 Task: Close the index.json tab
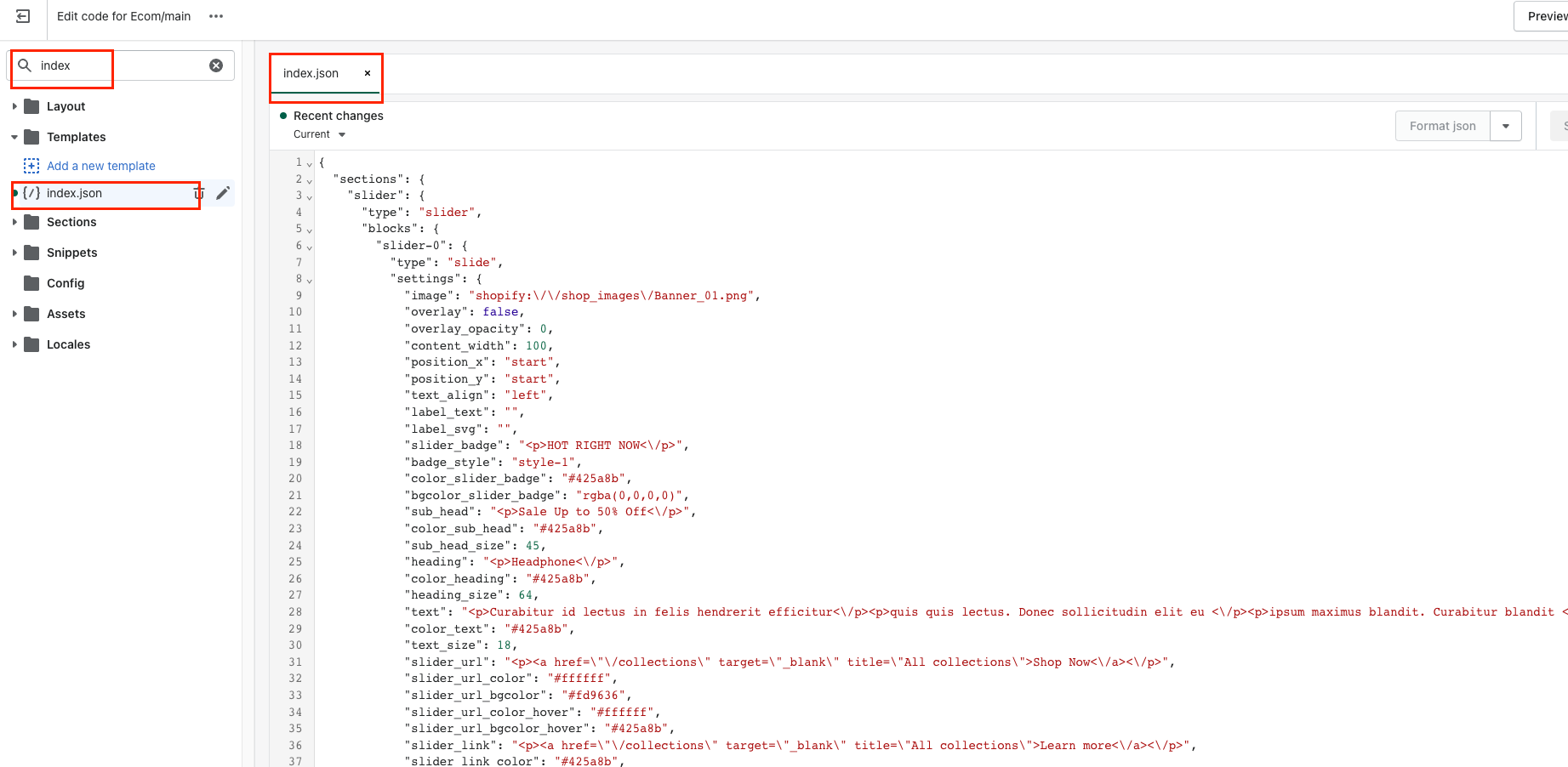point(368,73)
